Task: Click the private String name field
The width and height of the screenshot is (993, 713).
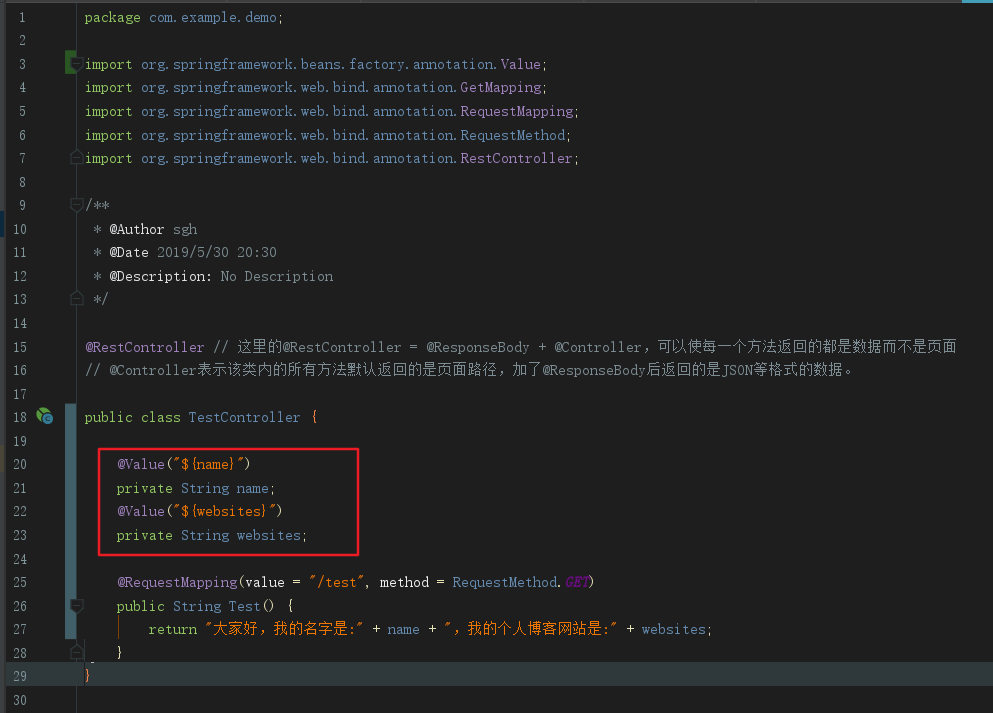Action: [195, 488]
